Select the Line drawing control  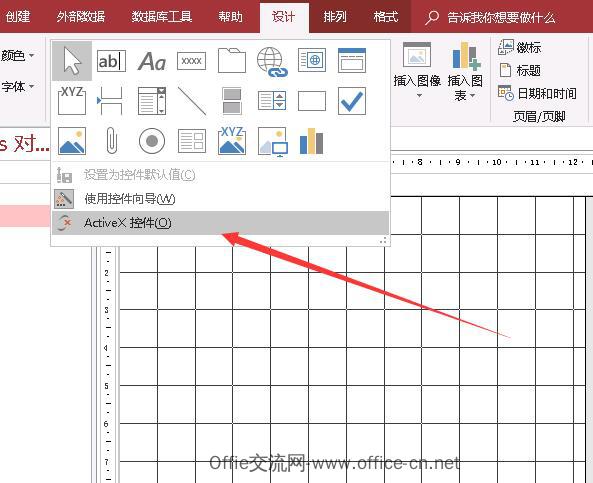click(x=192, y=101)
